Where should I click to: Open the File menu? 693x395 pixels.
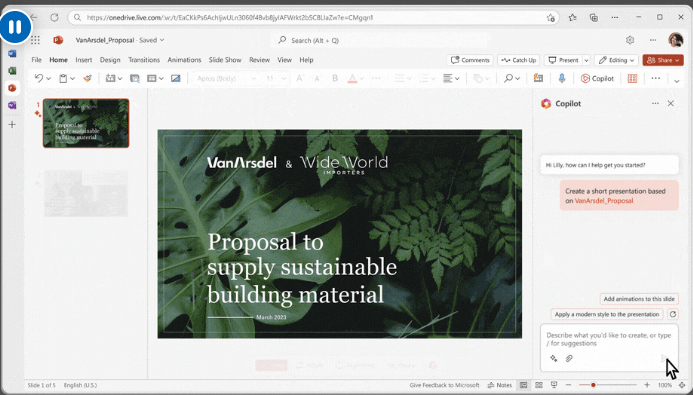[x=37, y=60]
